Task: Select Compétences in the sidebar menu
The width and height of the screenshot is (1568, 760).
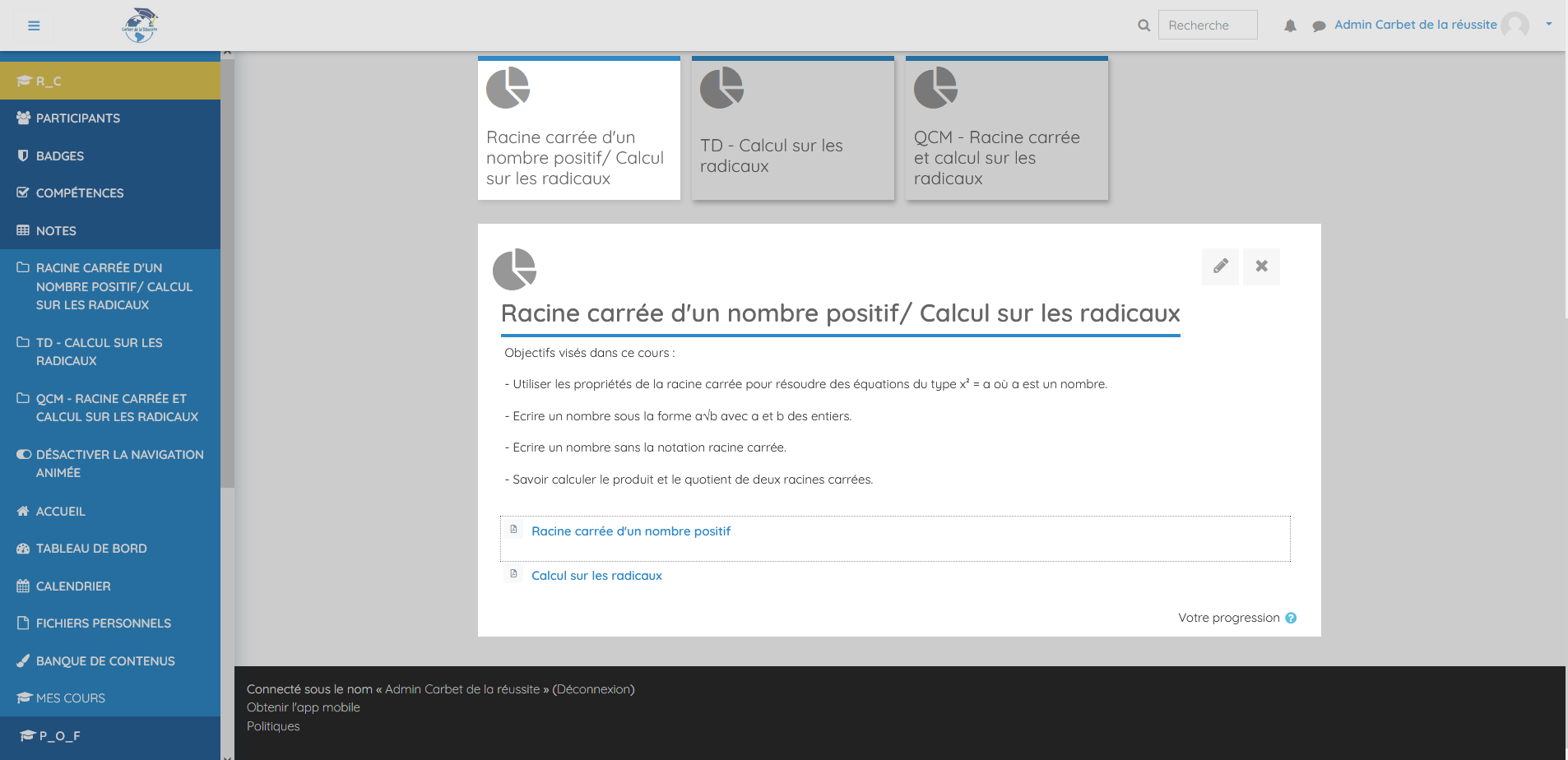Action: [x=80, y=193]
